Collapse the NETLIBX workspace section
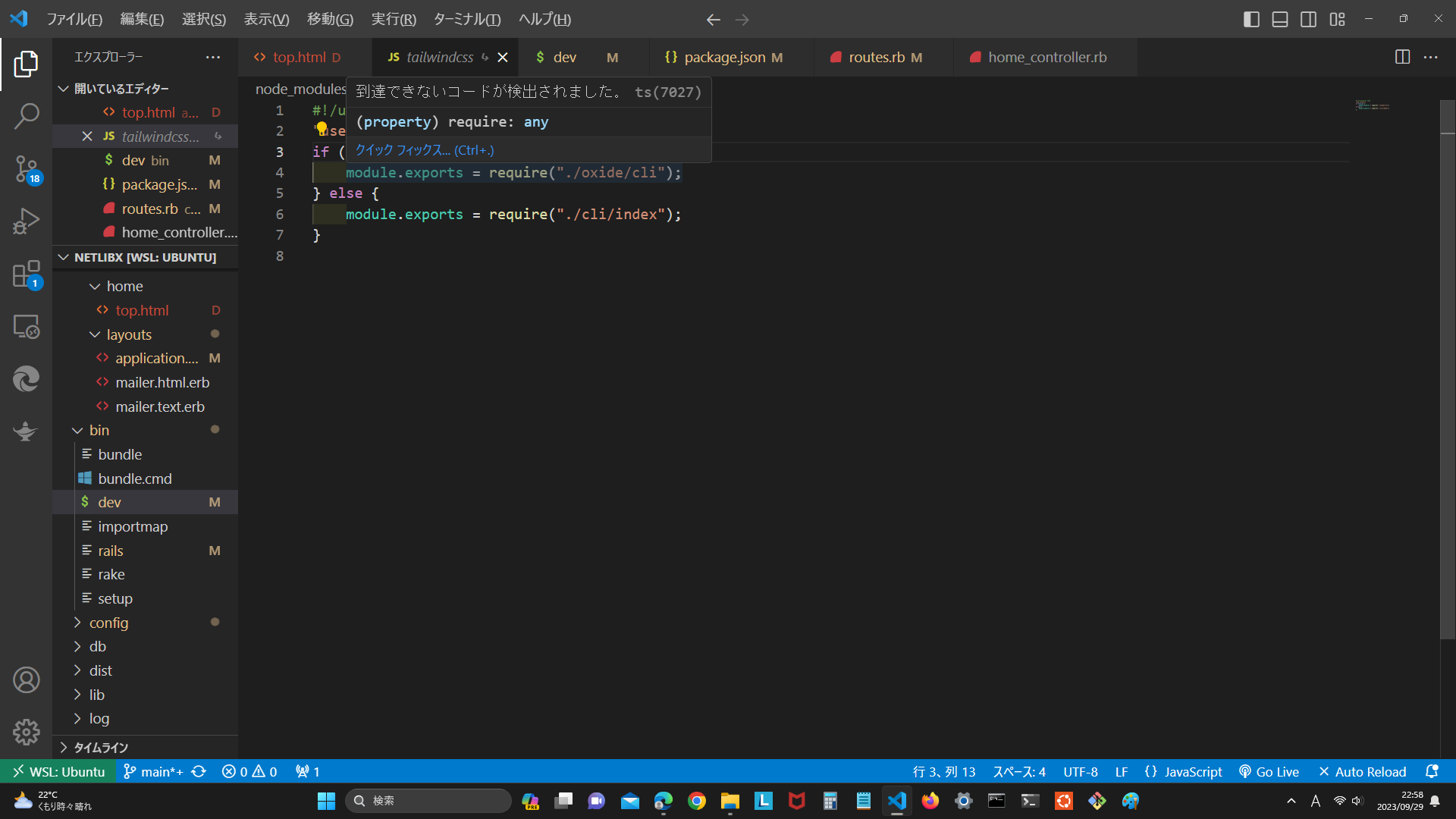Viewport: 1456px width, 819px height. [x=64, y=257]
